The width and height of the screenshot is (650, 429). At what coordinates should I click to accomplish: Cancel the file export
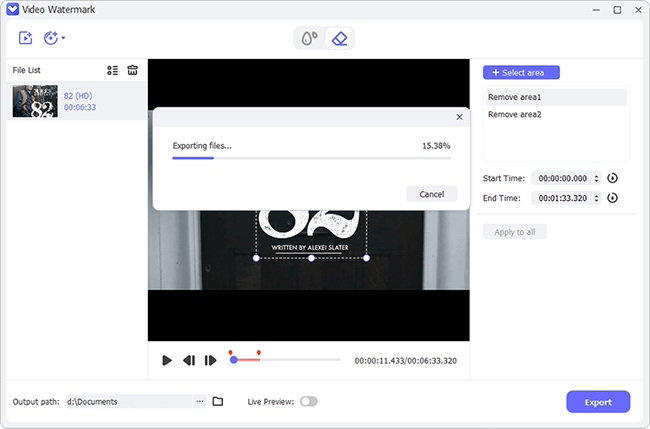point(432,194)
